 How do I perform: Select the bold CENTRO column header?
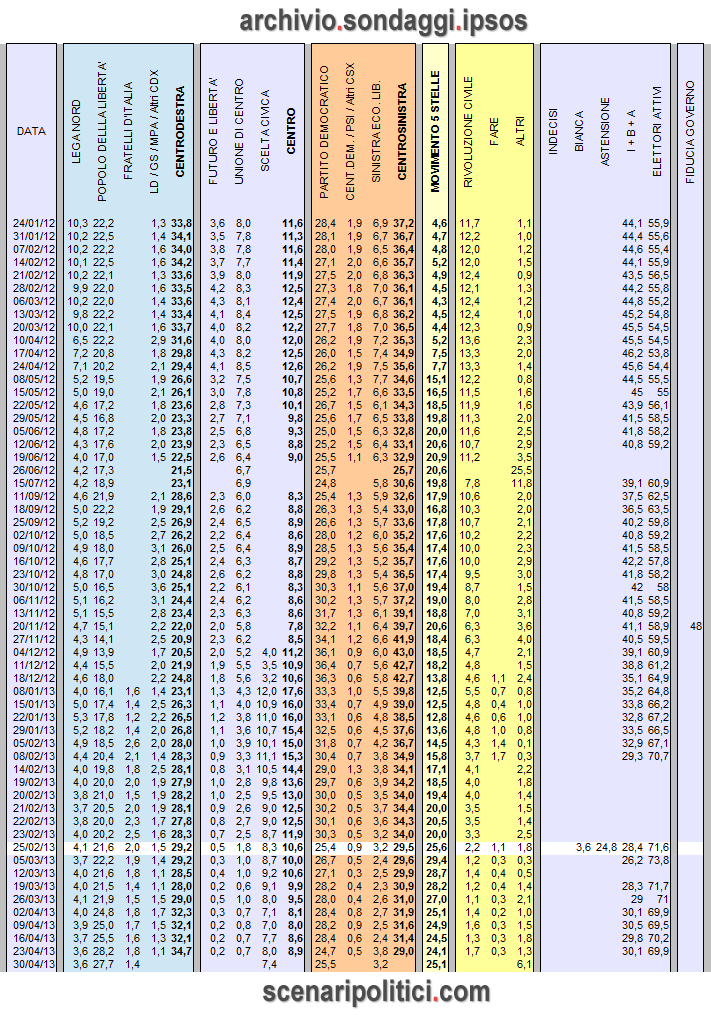click(291, 131)
